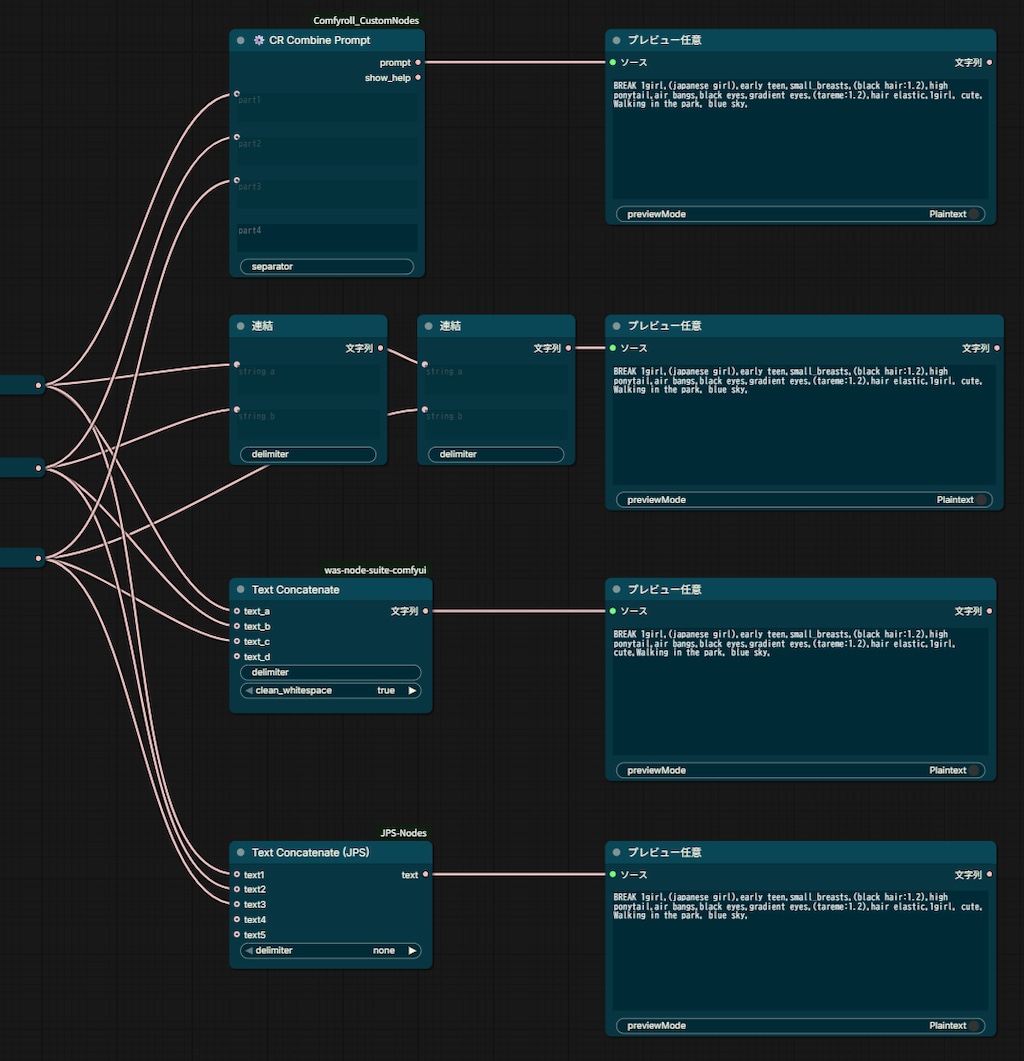Click right arrow of JPS delimiter none
Screen dimensions: 1024x1061
coord(411,950)
